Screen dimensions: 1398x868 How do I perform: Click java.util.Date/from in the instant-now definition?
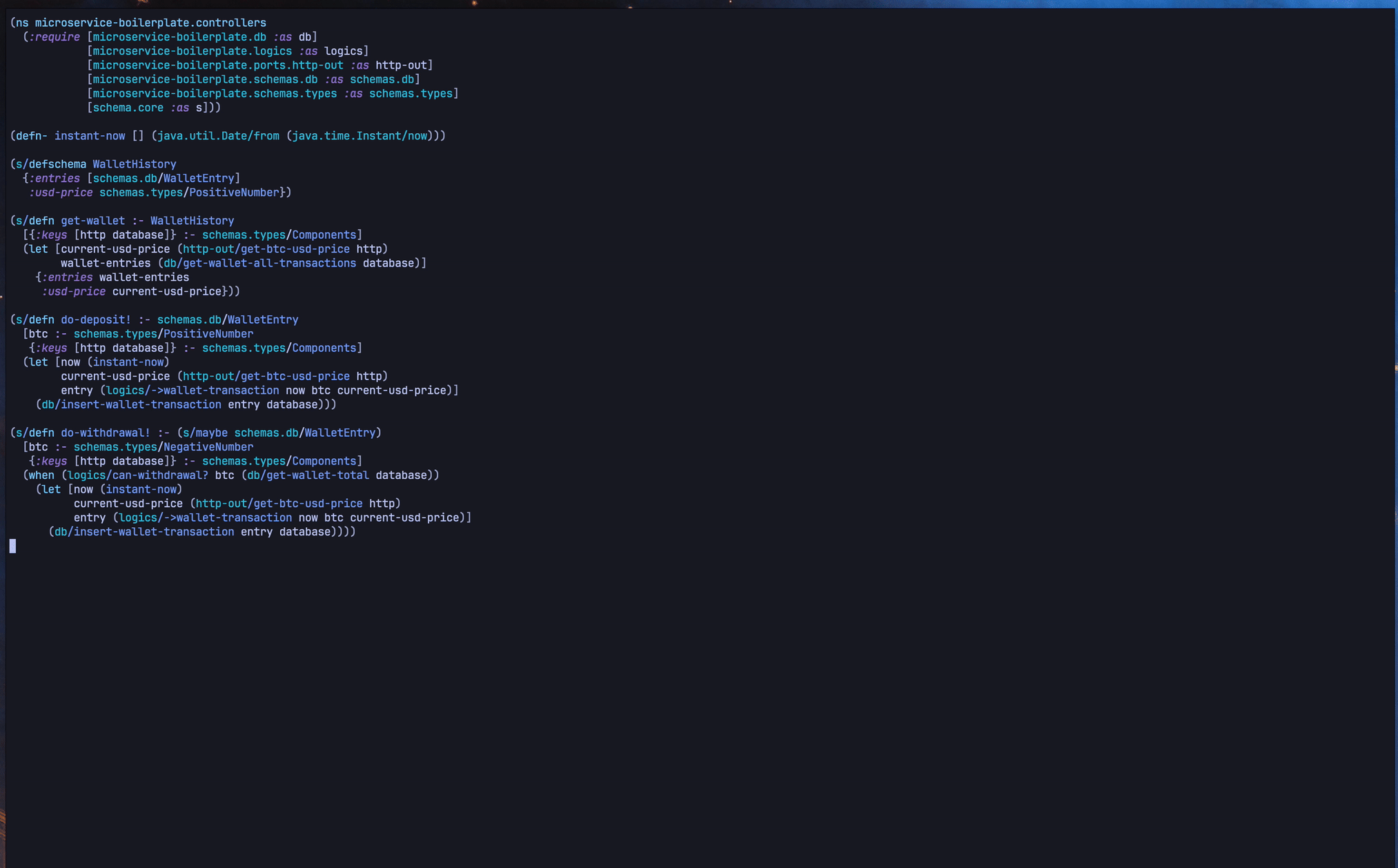[x=218, y=136]
